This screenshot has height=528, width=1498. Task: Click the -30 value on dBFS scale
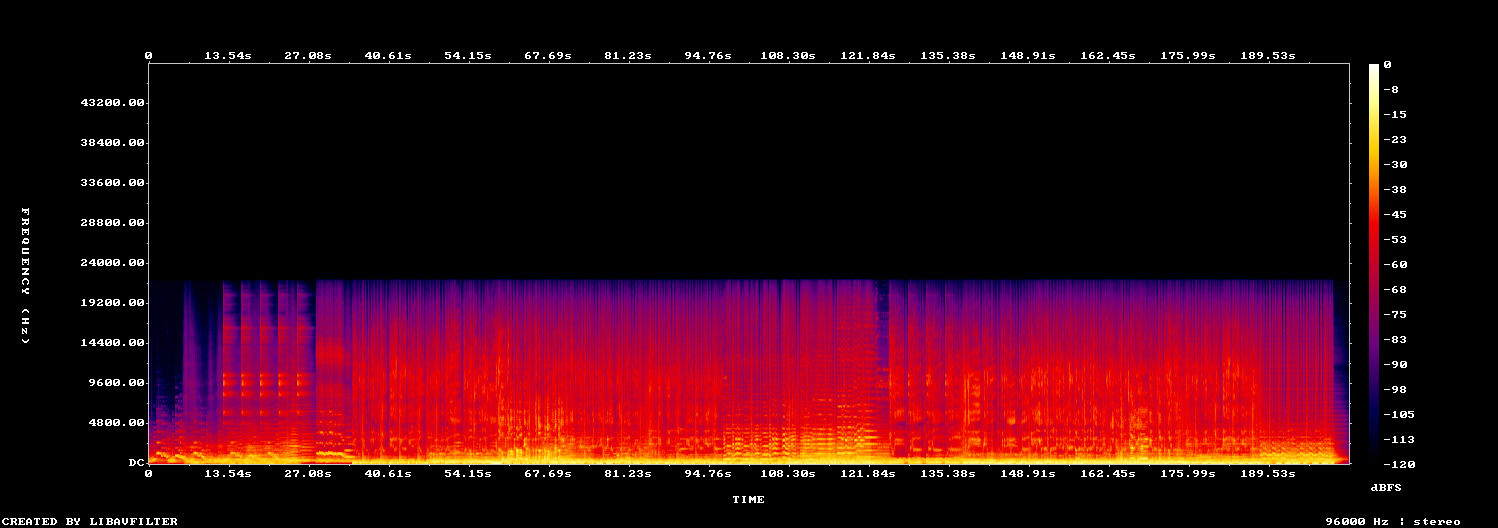pos(1395,164)
